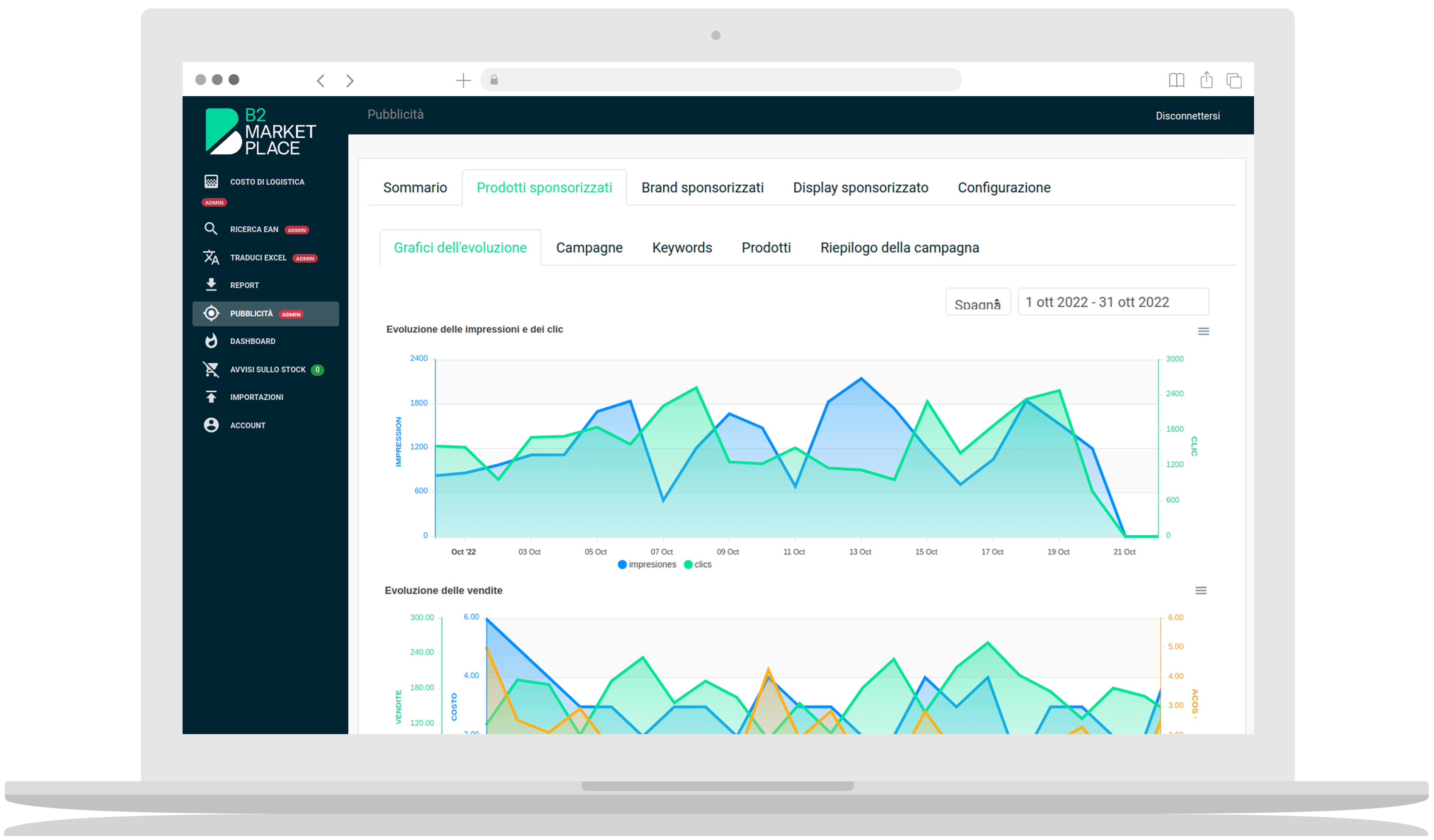Open the vendite chart hamburger menu
The image size is (1434, 840).
coord(1201,591)
